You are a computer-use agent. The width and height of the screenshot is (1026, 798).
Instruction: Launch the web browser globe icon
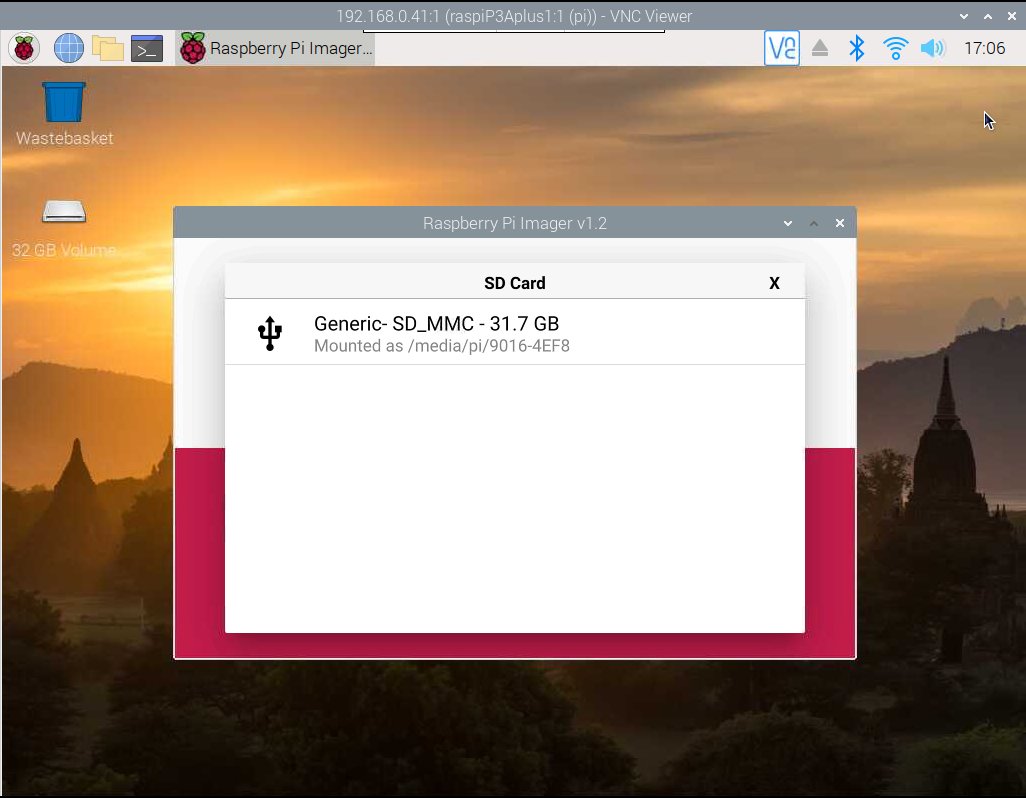[x=69, y=48]
